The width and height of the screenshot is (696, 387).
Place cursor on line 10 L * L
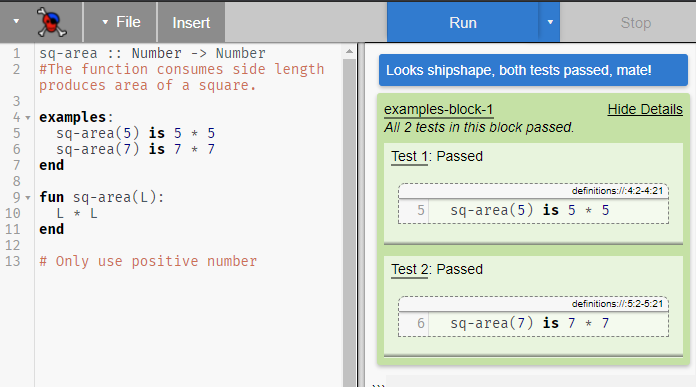tap(76, 213)
